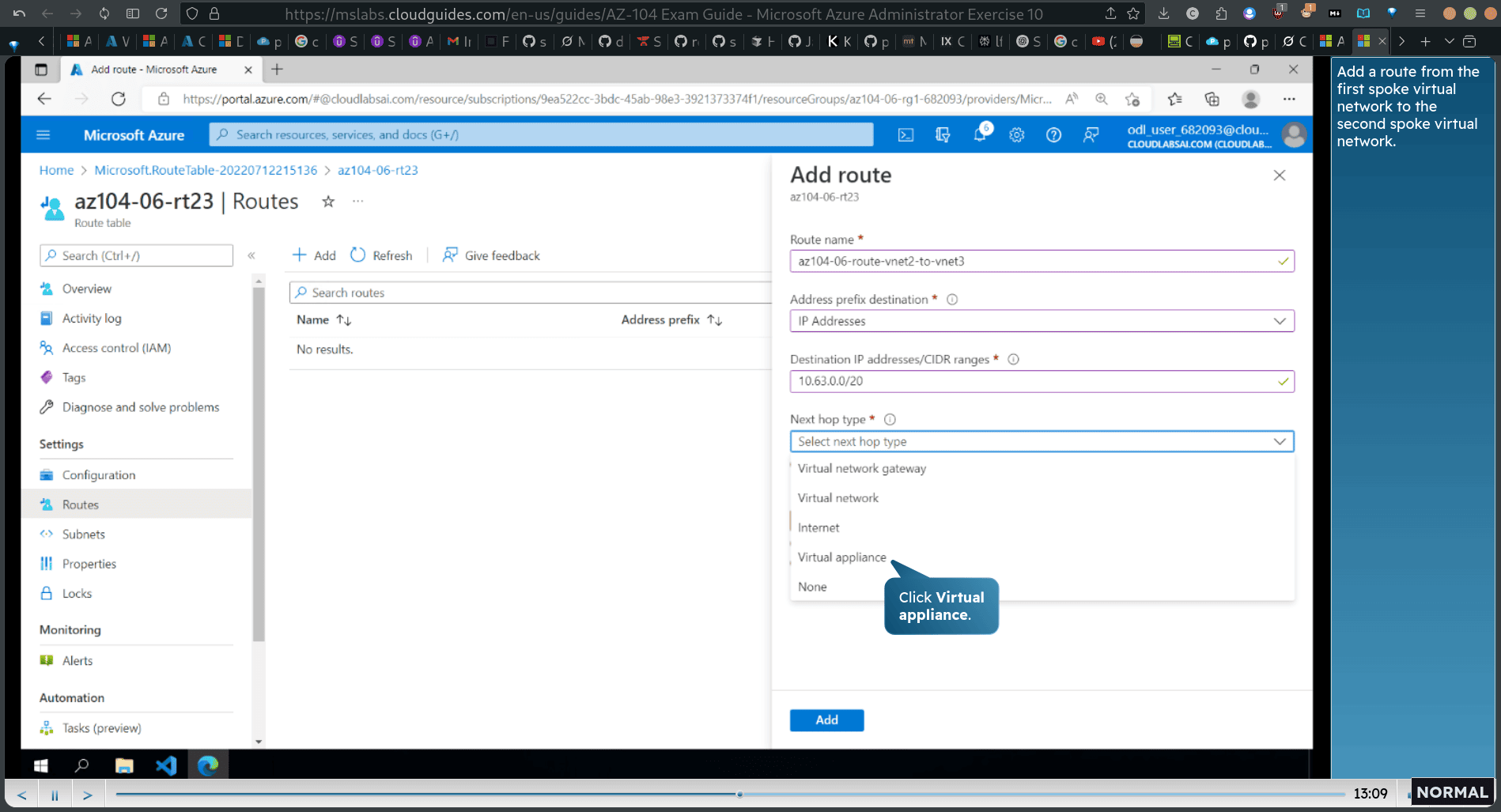Viewport: 1501px width, 812px height.
Task: Open Edge favorites icon
Action: (x=1175, y=99)
